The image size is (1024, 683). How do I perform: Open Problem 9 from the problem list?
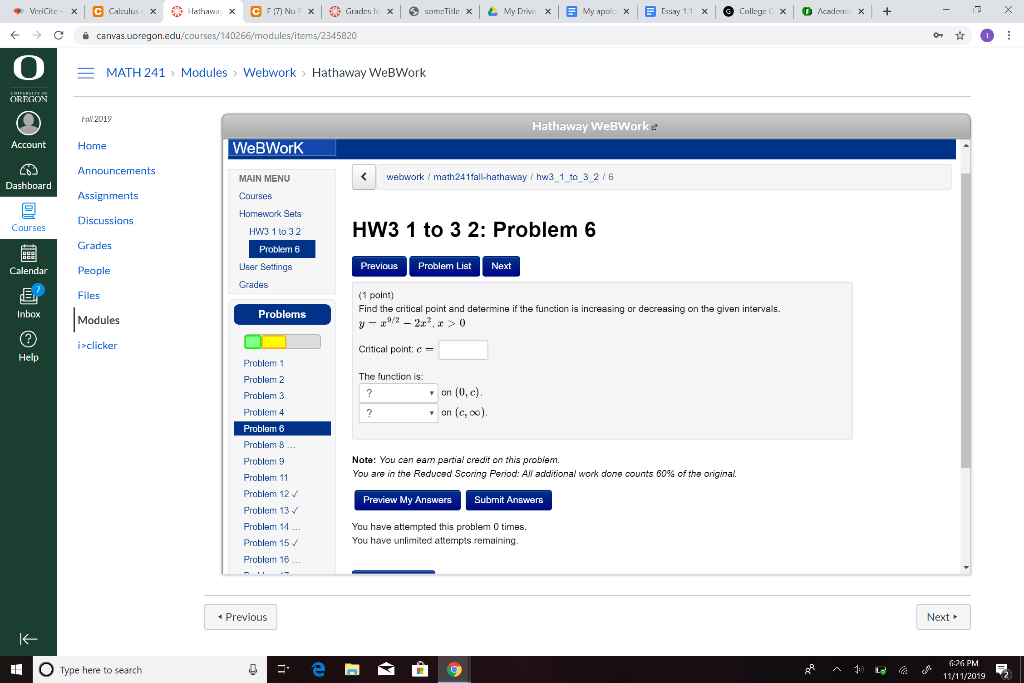click(263, 461)
